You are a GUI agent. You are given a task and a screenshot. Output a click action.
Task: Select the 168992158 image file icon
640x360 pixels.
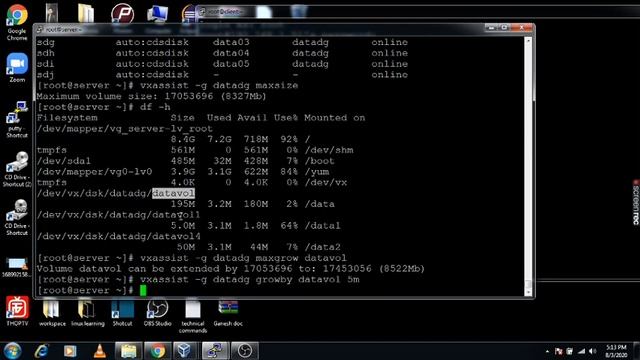(x=17, y=267)
